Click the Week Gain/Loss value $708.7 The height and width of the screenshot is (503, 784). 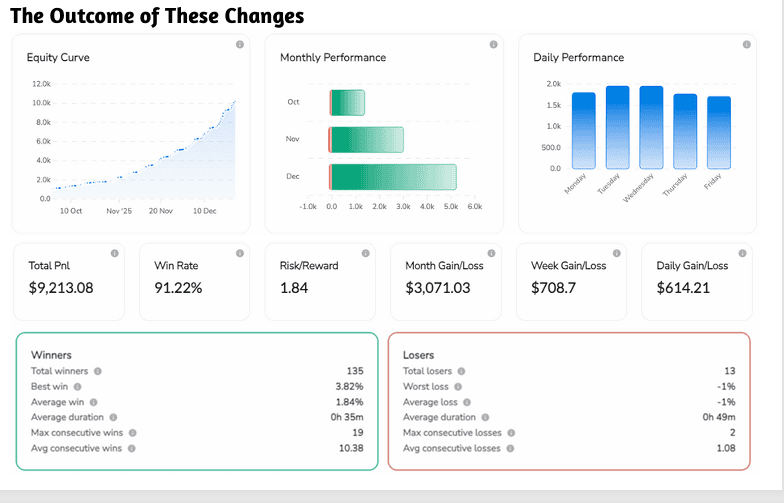[x=554, y=288]
